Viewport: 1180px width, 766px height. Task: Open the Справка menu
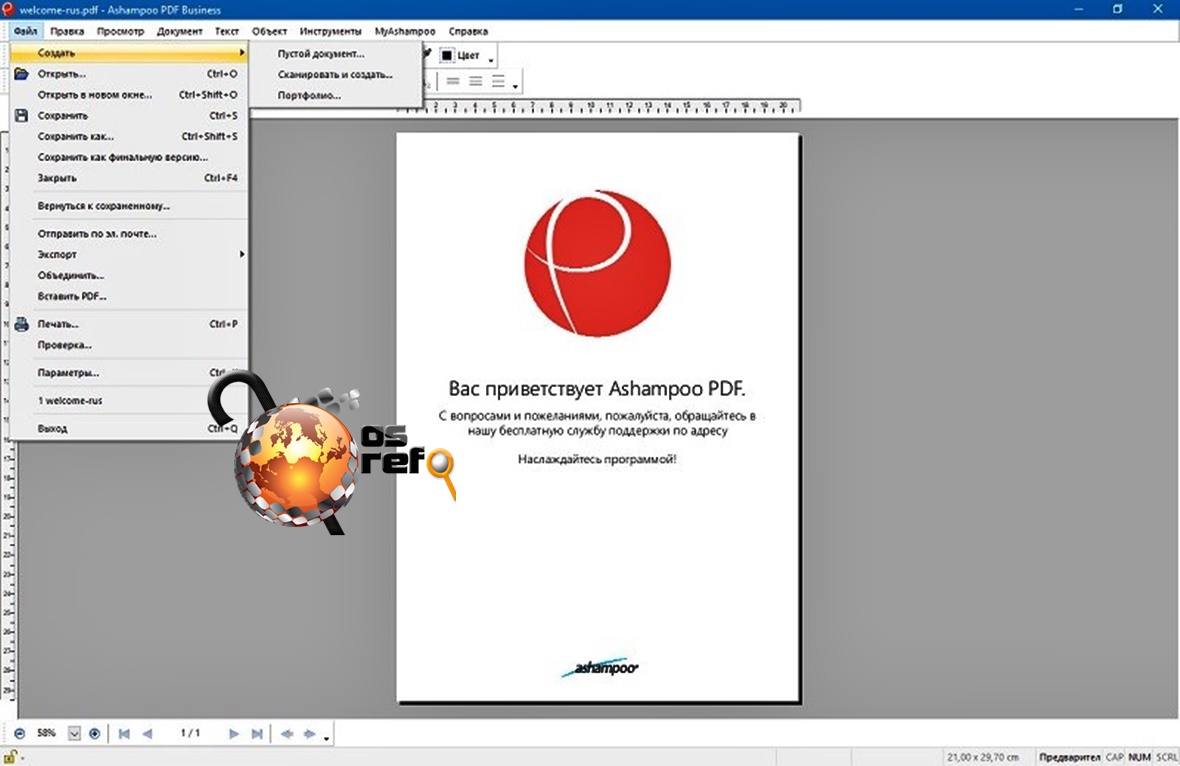(x=468, y=31)
